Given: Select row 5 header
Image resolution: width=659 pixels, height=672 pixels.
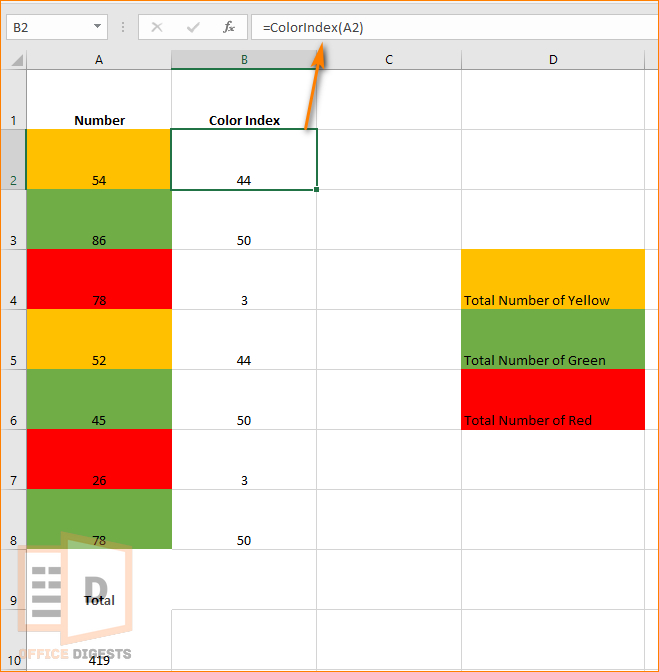Looking at the screenshot, I should click(x=14, y=339).
